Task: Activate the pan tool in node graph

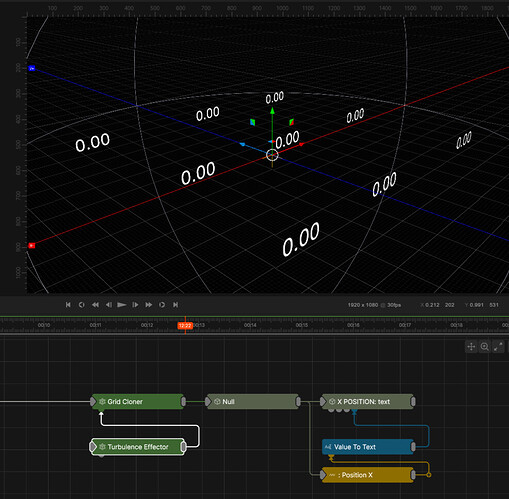Action: (x=471, y=347)
